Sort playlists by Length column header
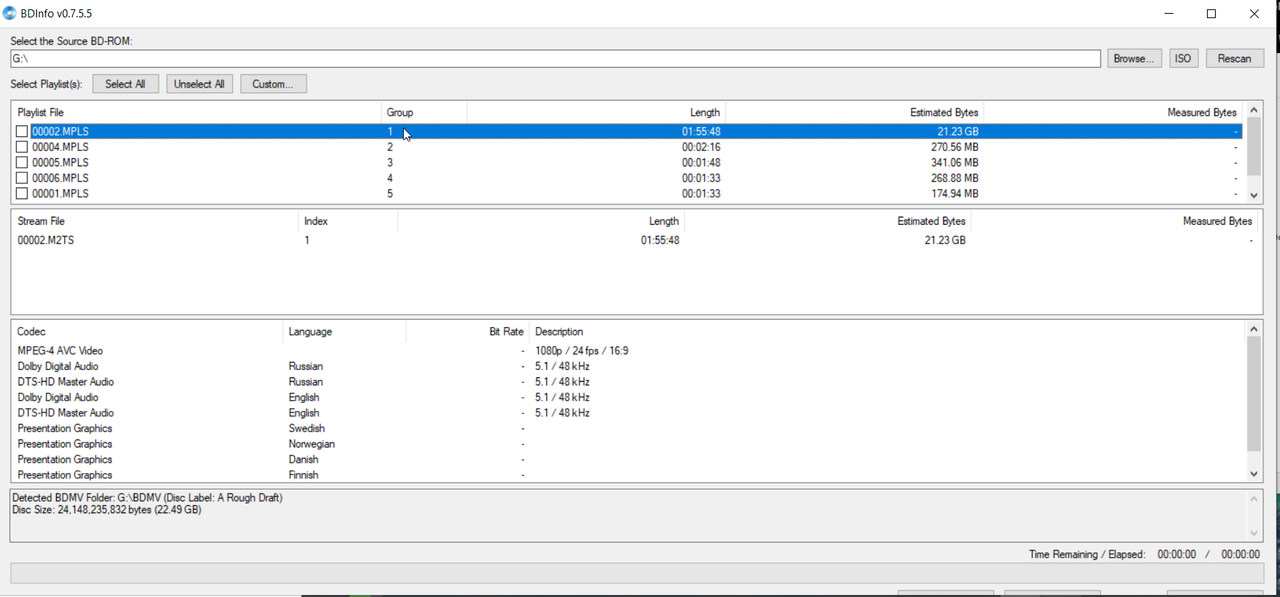The width and height of the screenshot is (1280, 597). 596,112
